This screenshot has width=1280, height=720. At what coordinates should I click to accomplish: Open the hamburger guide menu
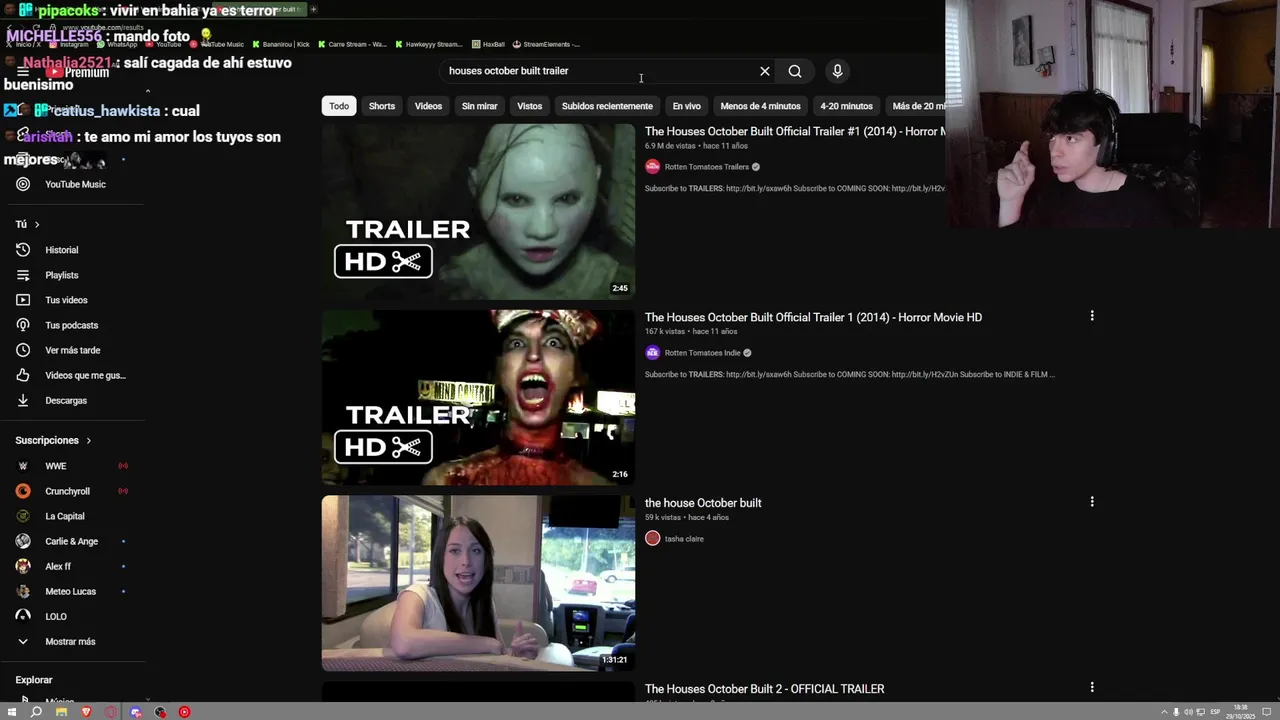coord(23,72)
